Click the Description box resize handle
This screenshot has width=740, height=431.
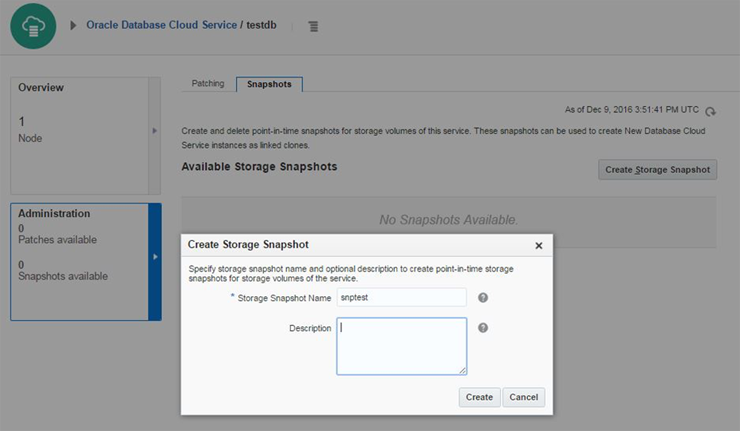tap(463, 371)
